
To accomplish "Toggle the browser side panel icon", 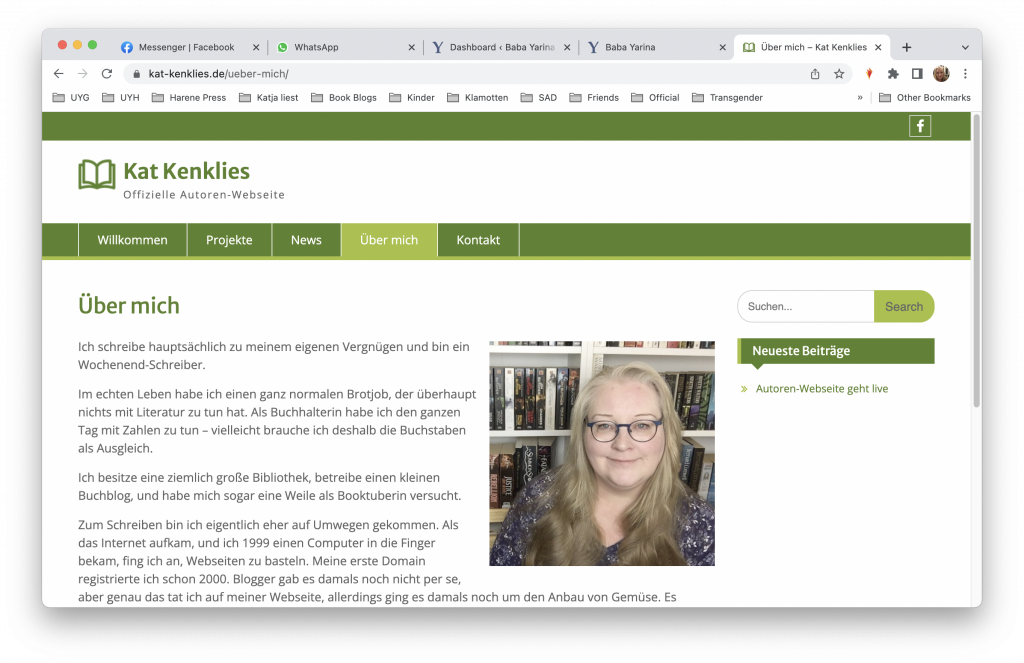I will pos(917,74).
